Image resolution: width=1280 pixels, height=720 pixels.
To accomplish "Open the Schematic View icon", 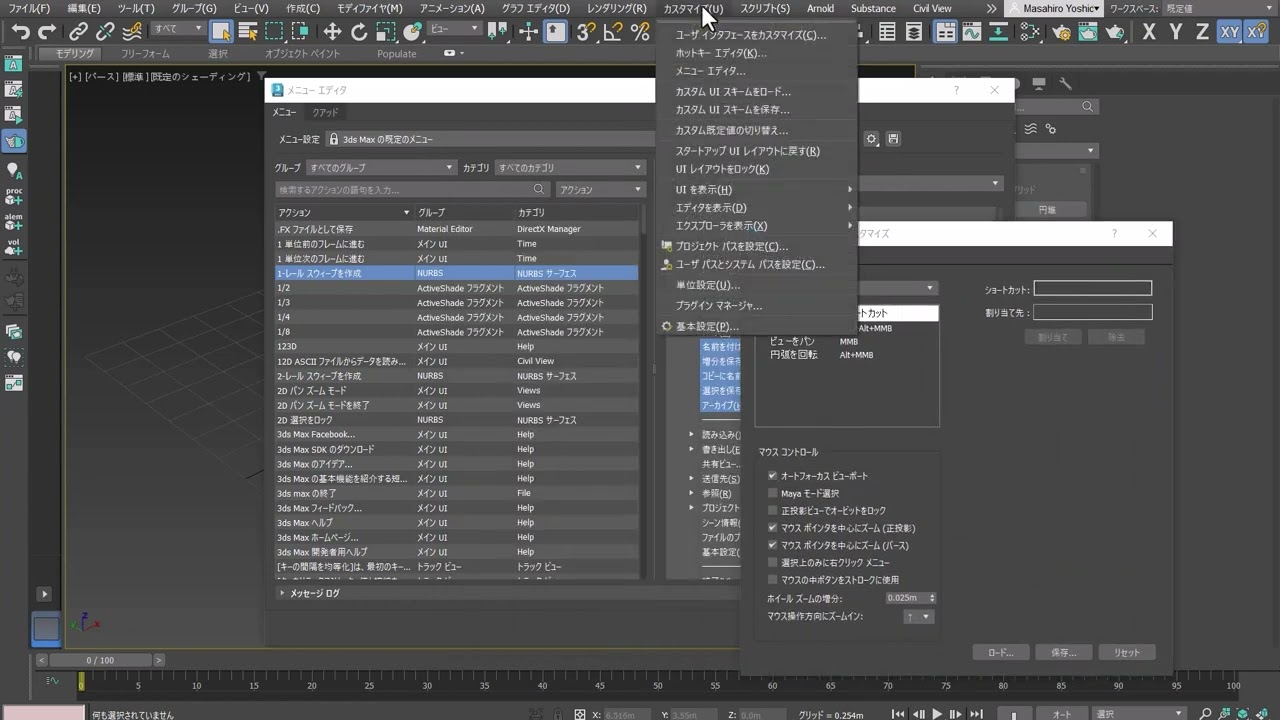I will coord(997,32).
